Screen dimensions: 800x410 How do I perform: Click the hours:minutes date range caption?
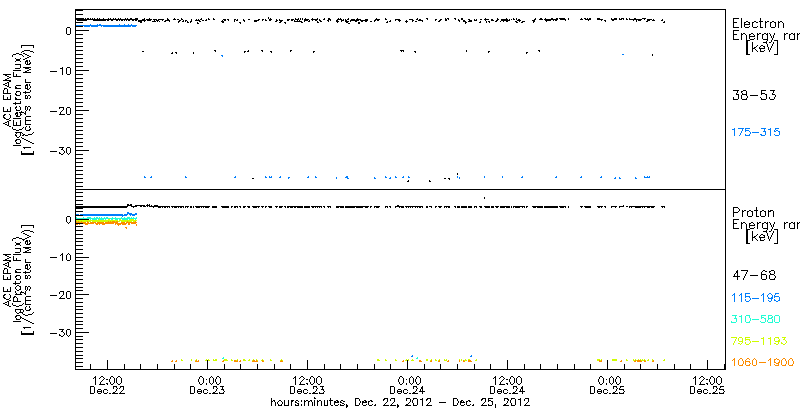pyautogui.click(x=400, y=402)
